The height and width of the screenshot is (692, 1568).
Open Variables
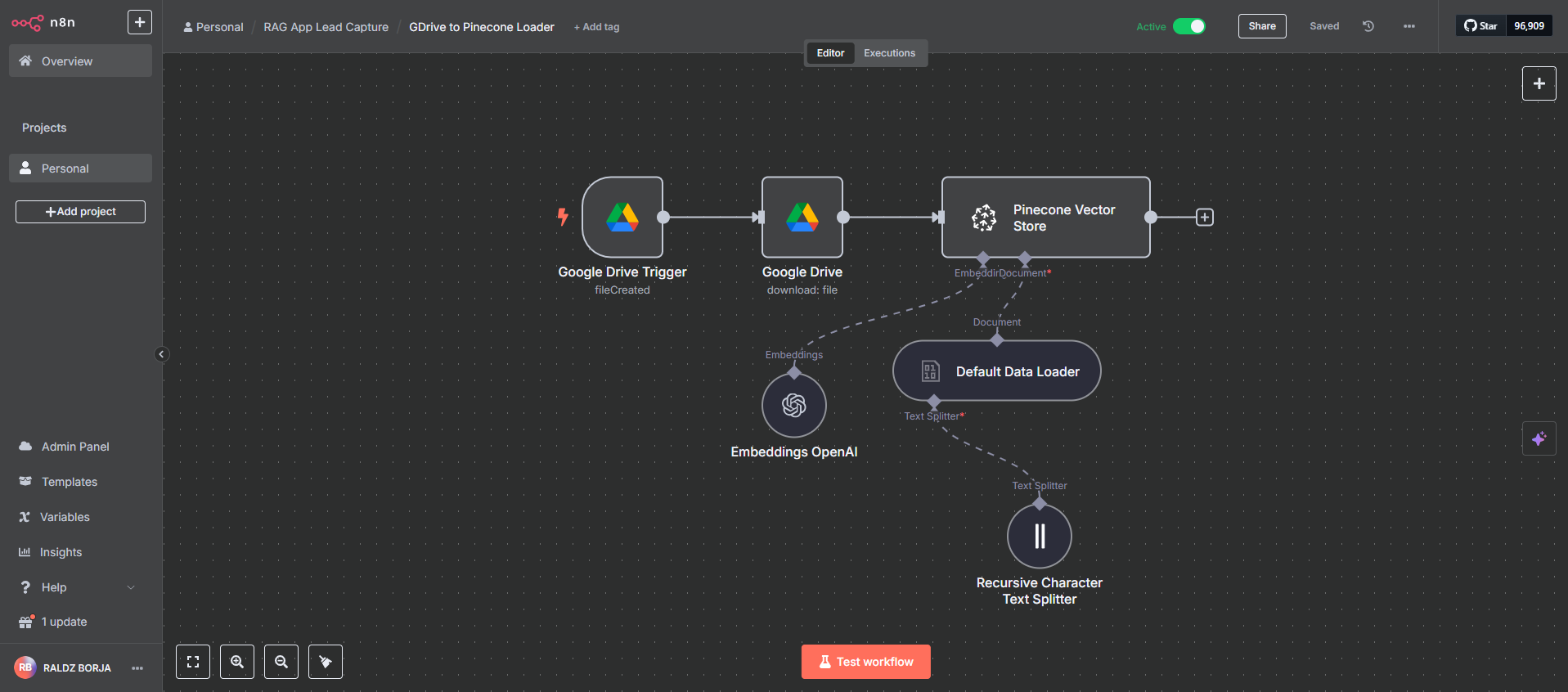pyautogui.click(x=65, y=517)
